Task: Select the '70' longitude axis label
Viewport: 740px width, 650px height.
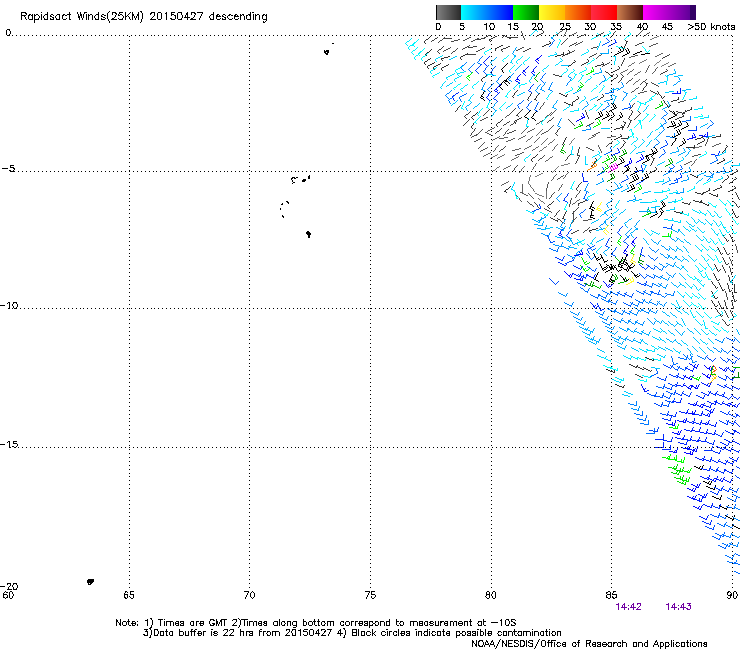Action: (249, 595)
